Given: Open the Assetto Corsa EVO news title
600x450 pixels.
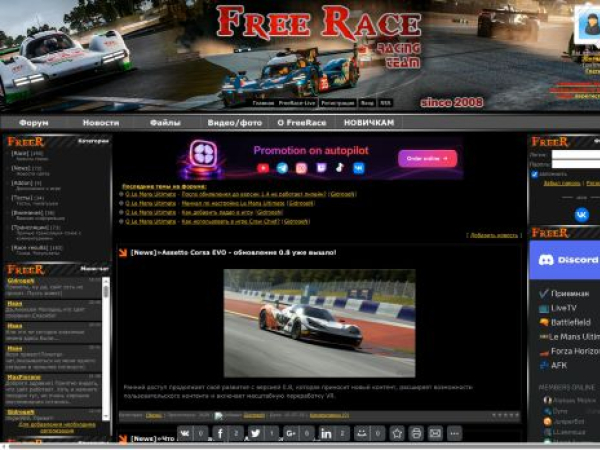Looking at the screenshot, I should [x=233, y=253].
